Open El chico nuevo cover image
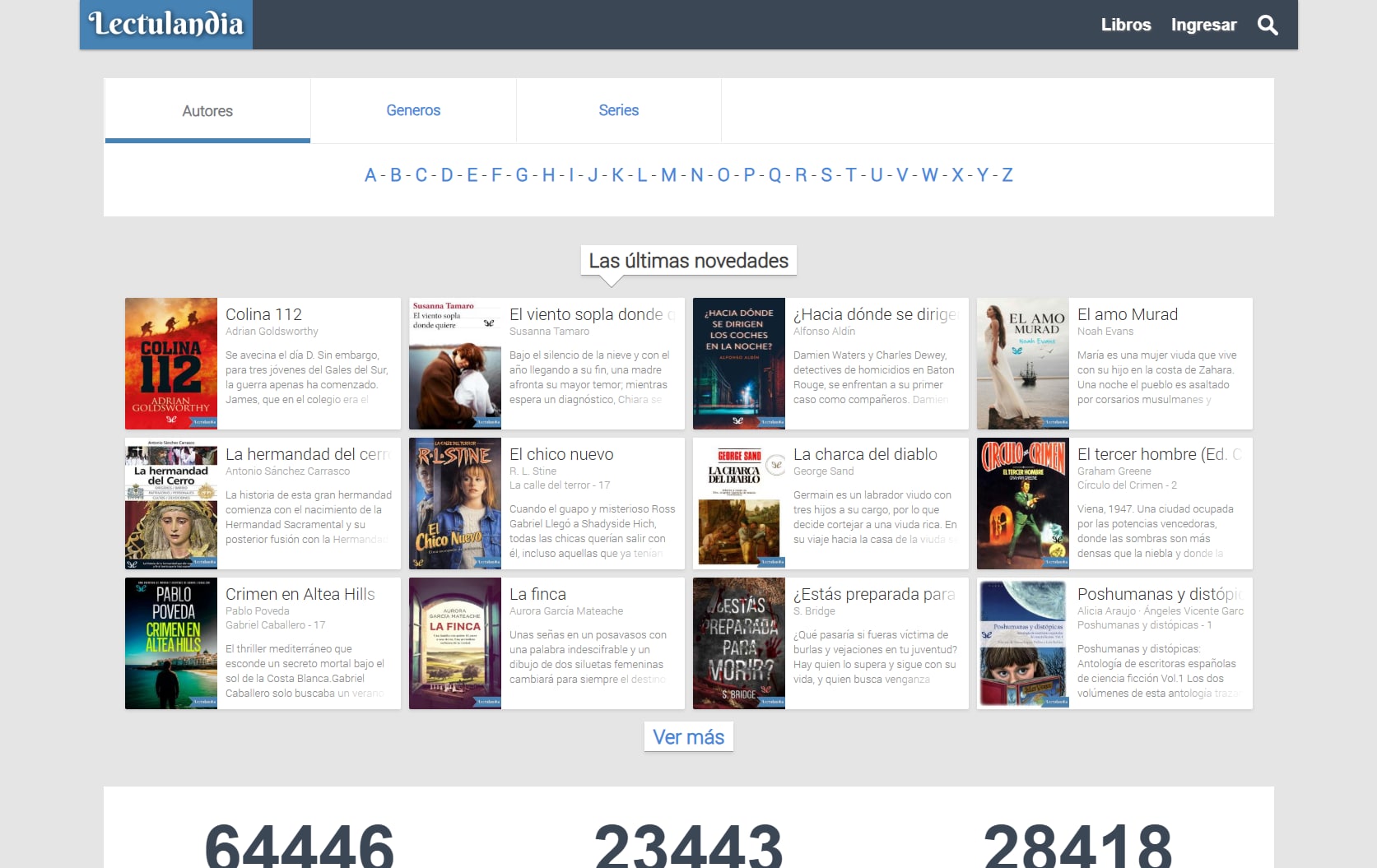 (x=455, y=504)
